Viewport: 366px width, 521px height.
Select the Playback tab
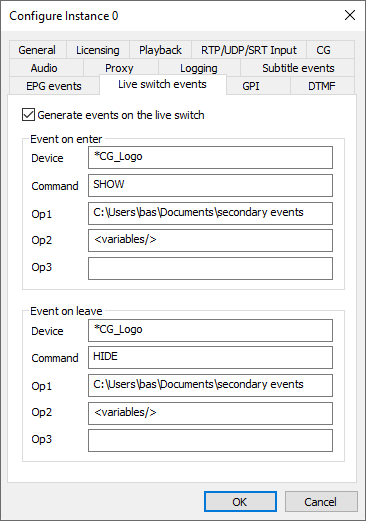(160, 50)
